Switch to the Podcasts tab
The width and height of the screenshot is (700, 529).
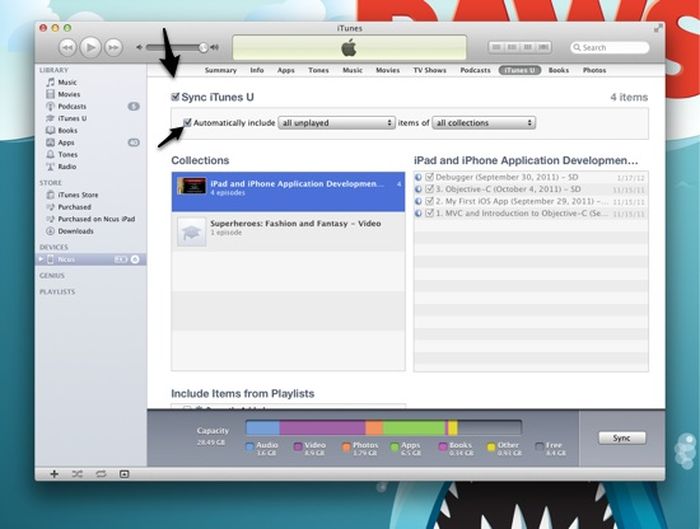(x=475, y=70)
